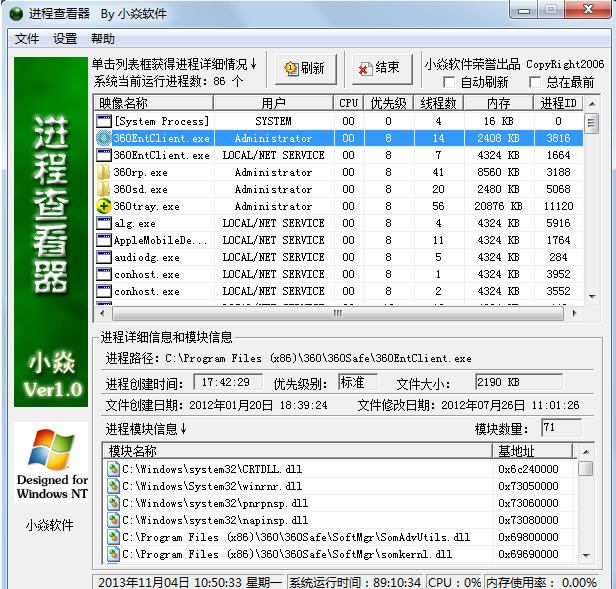Screen dimensions: 616x589
Task: Select the audiodg.exe process name
Action: (147, 257)
